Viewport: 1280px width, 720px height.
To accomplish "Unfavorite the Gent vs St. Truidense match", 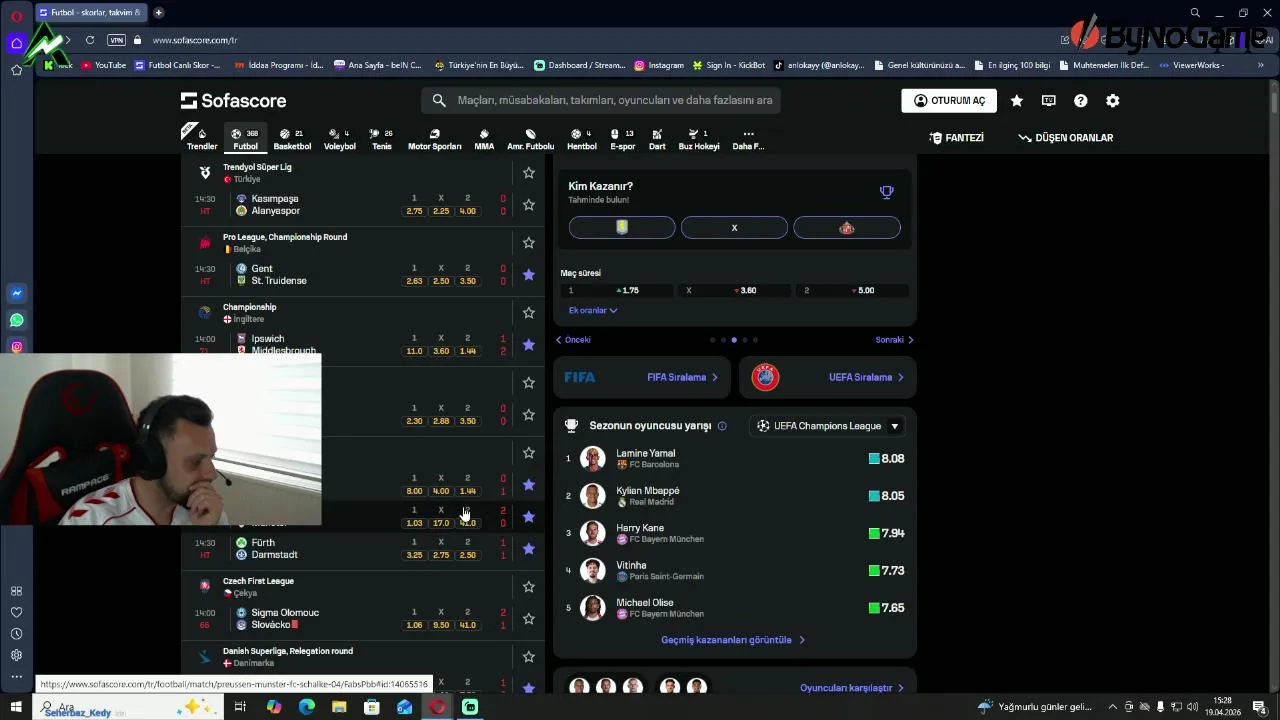I will click(x=529, y=275).
